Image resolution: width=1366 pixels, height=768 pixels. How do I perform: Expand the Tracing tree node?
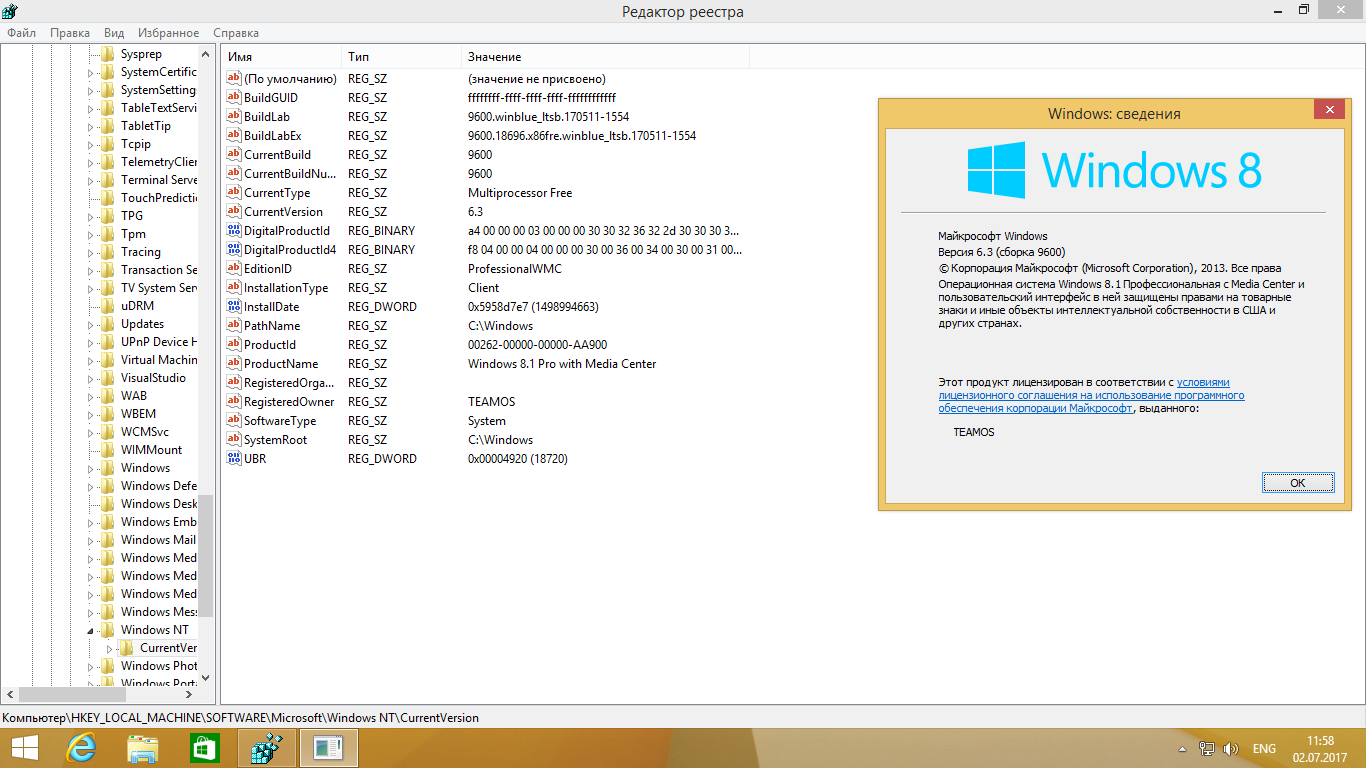click(x=90, y=253)
